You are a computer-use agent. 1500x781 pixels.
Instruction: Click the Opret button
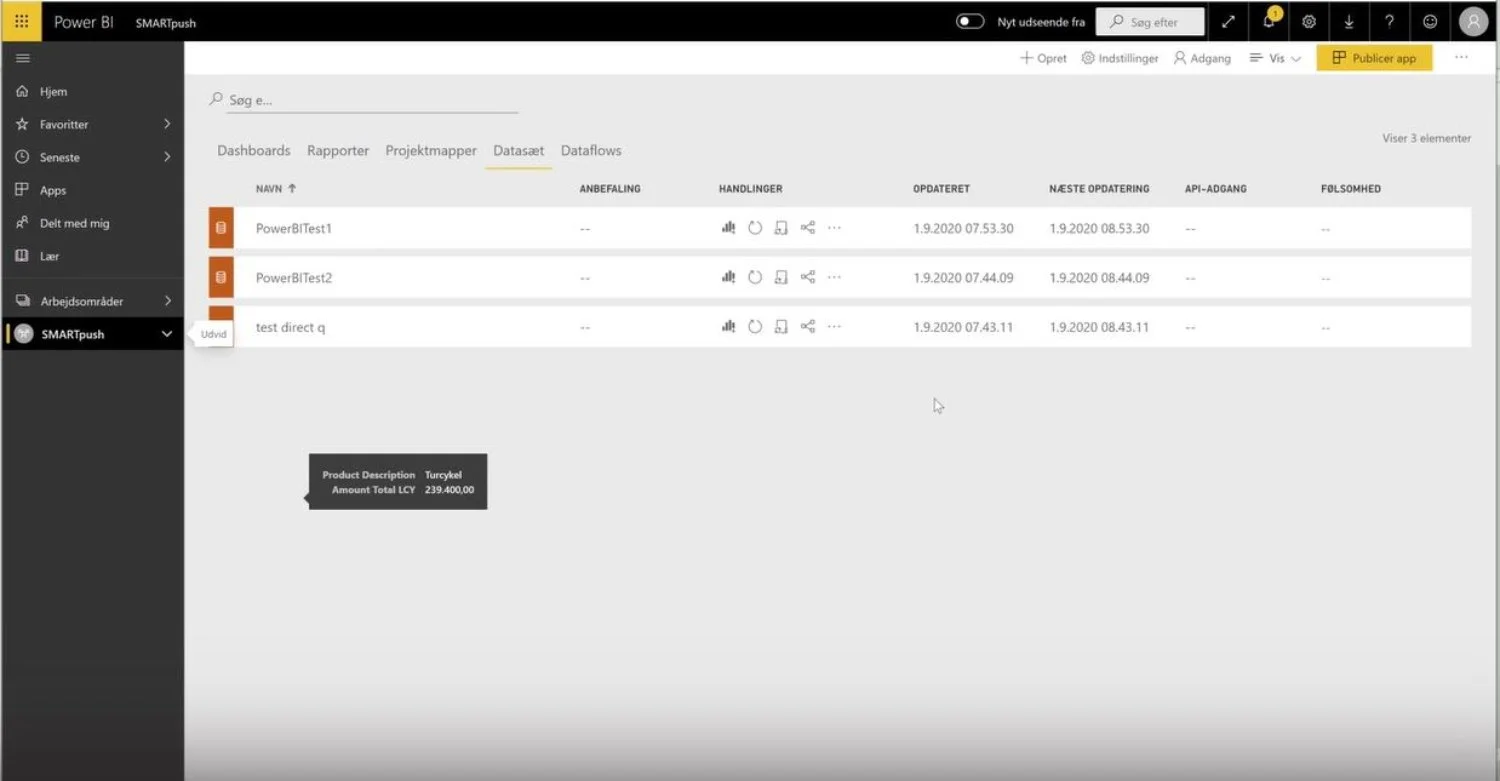tap(1043, 58)
